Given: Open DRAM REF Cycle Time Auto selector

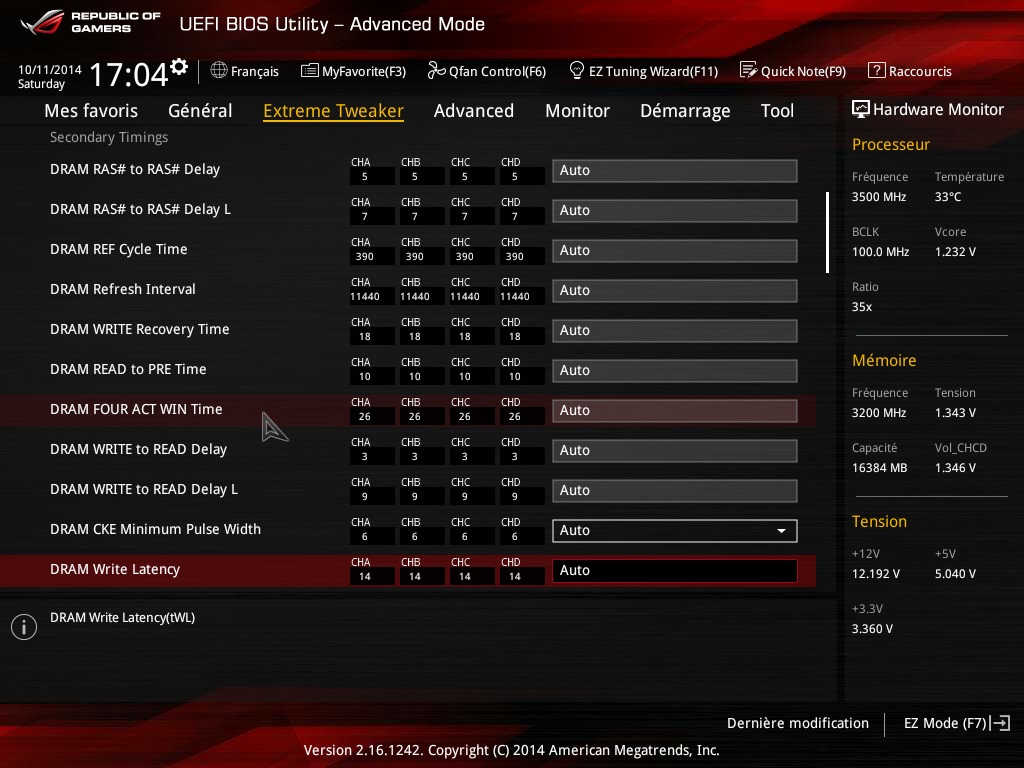Looking at the screenshot, I should point(674,251).
